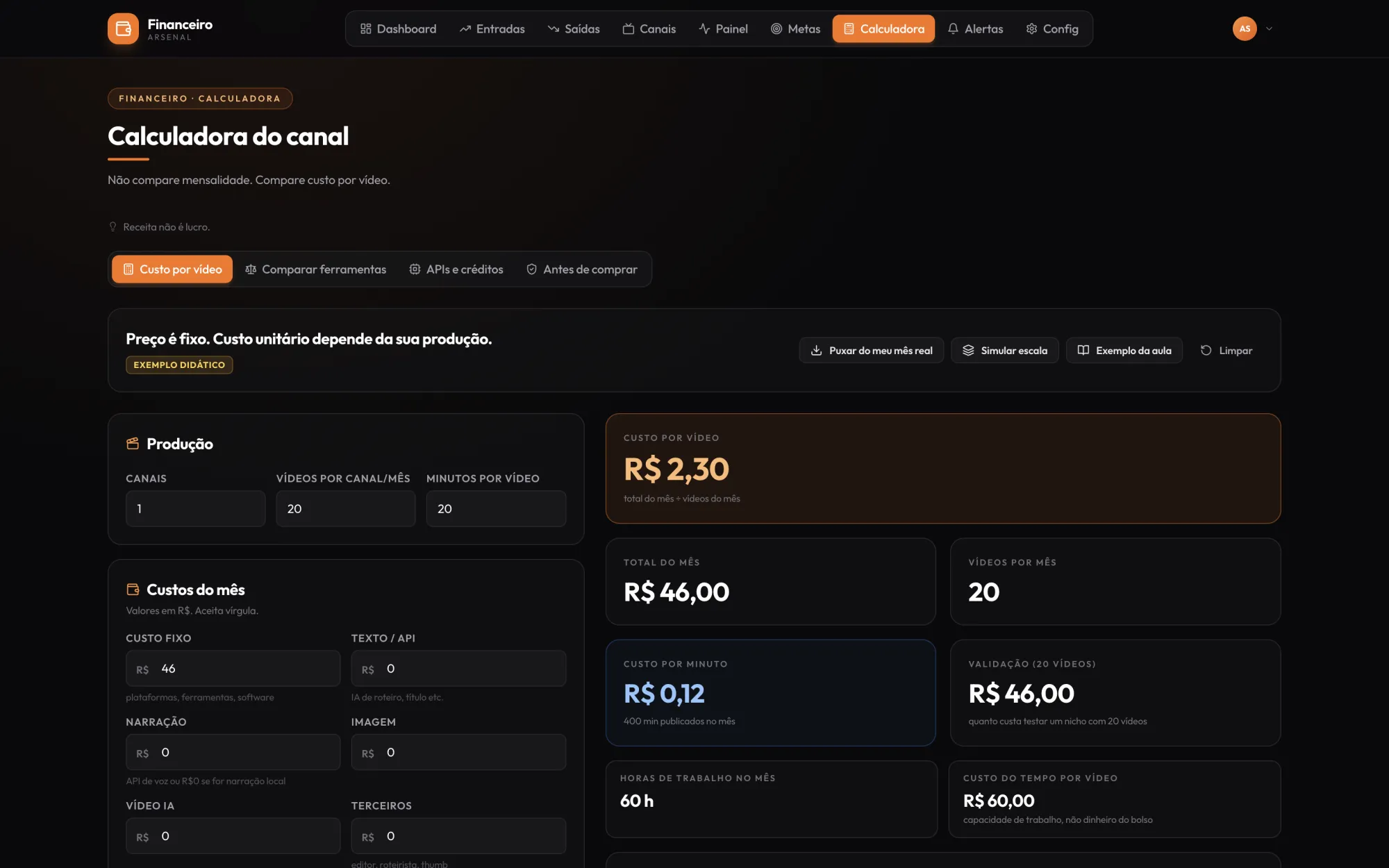This screenshot has width=1389, height=868.
Task: Open APIs e créditos tab
Action: click(x=456, y=269)
